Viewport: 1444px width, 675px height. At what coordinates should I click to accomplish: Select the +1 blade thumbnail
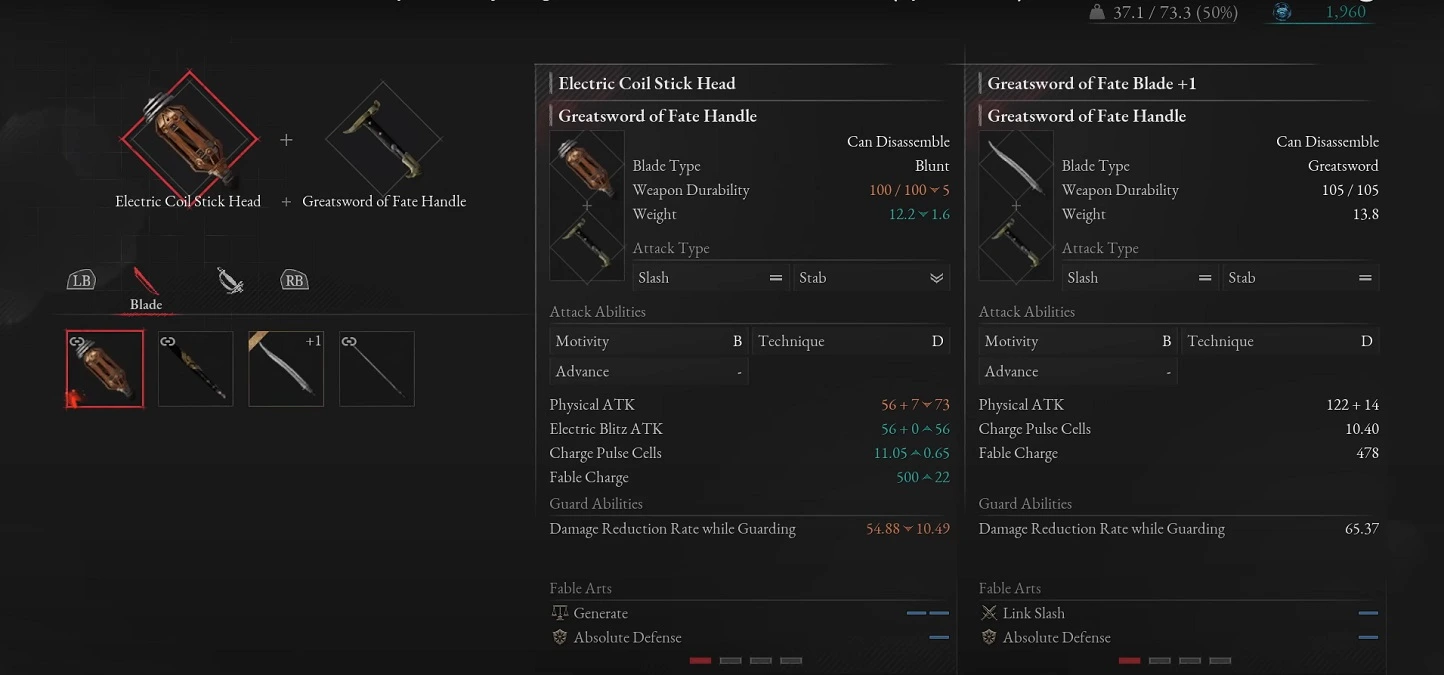click(x=286, y=368)
